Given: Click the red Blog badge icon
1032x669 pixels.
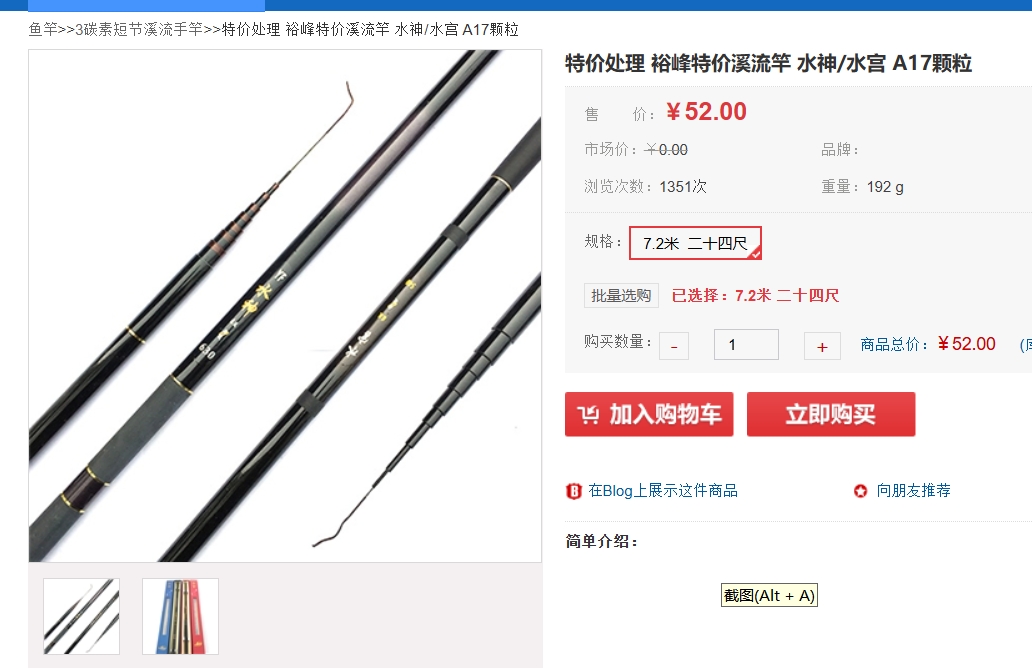Looking at the screenshot, I should click(574, 491).
